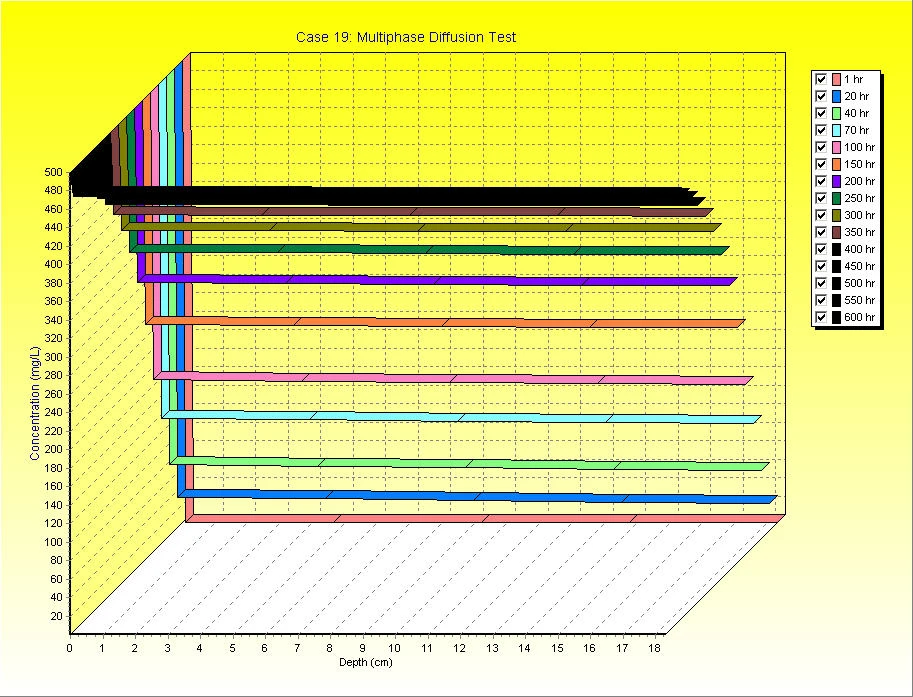Click the brown 350 hr color swatch

coord(836,232)
